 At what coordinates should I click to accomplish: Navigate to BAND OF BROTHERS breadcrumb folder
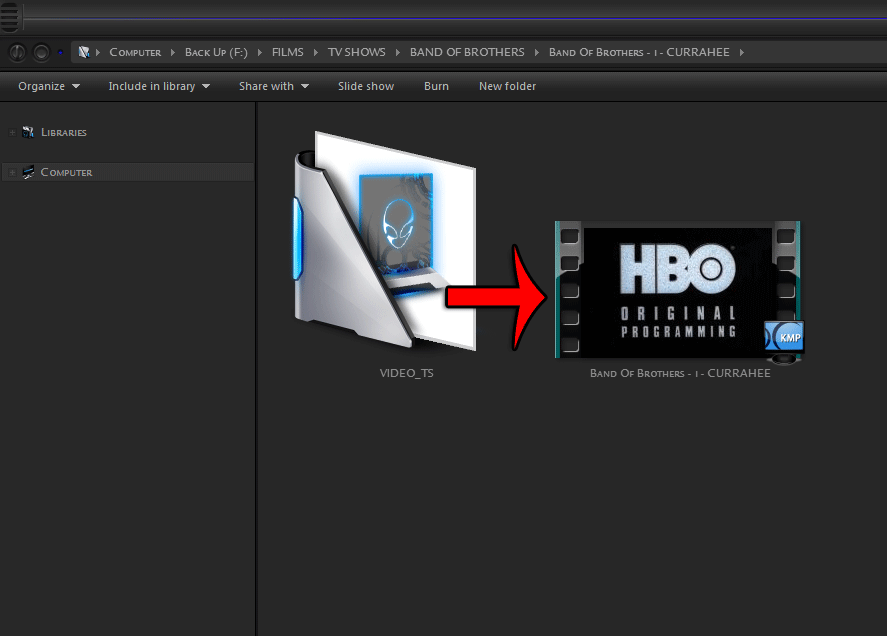(x=467, y=52)
